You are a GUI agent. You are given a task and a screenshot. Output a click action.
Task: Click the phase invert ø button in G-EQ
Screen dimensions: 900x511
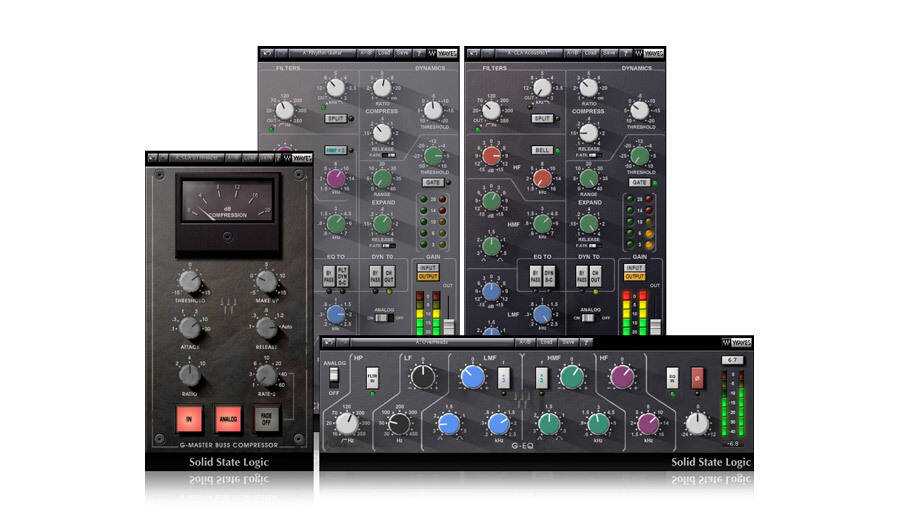[x=697, y=378]
